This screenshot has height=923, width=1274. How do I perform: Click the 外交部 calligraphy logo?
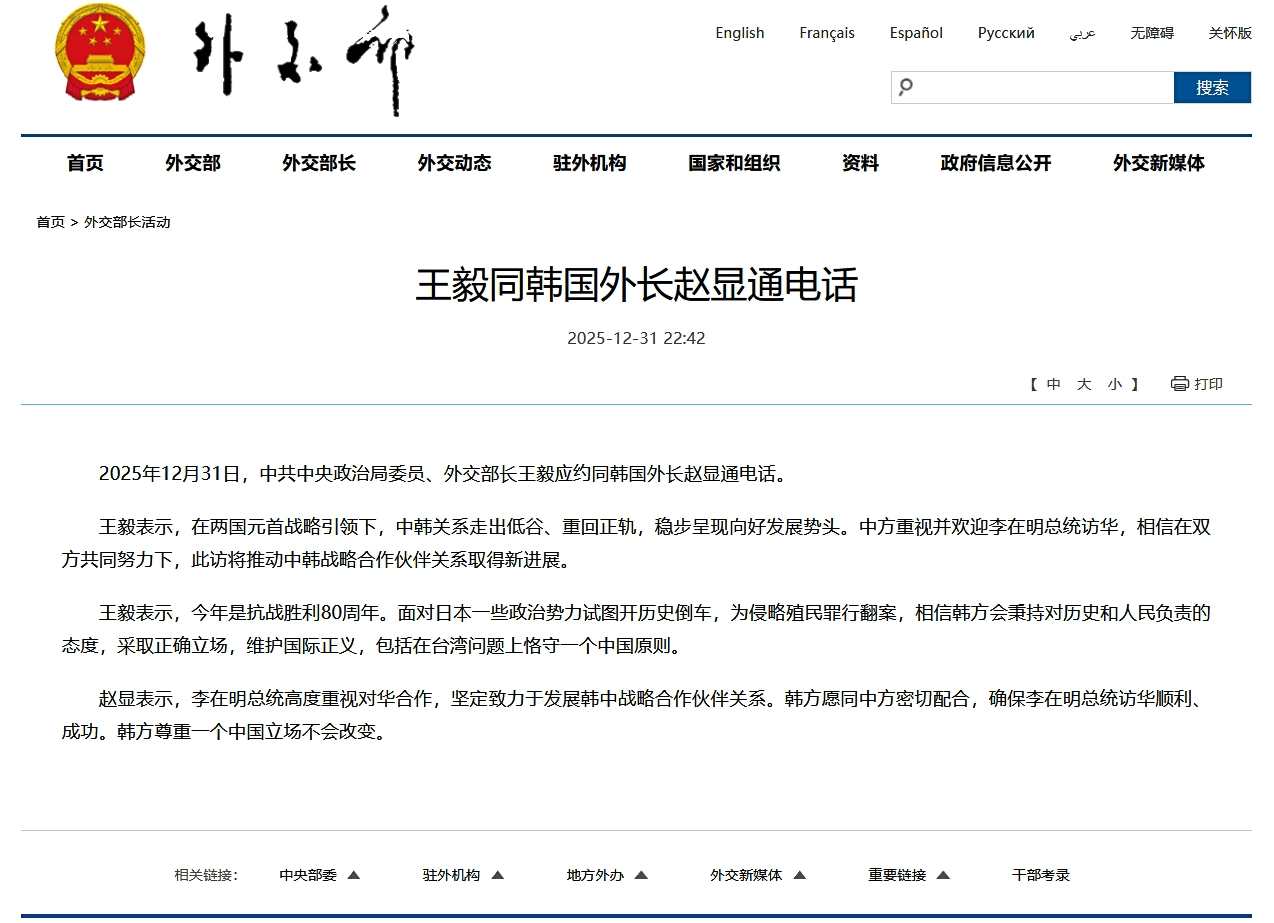point(303,58)
